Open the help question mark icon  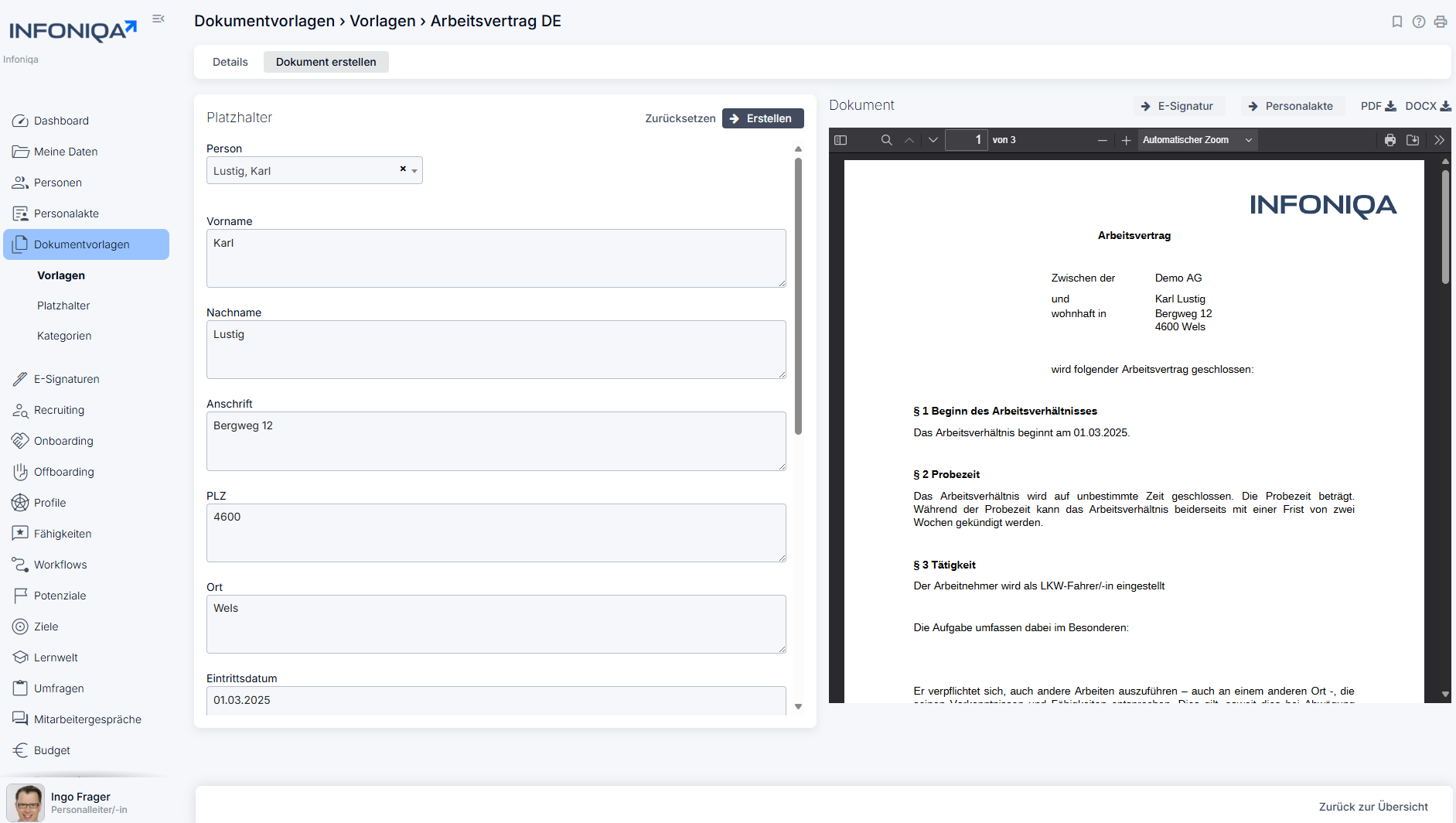pos(1418,22)
